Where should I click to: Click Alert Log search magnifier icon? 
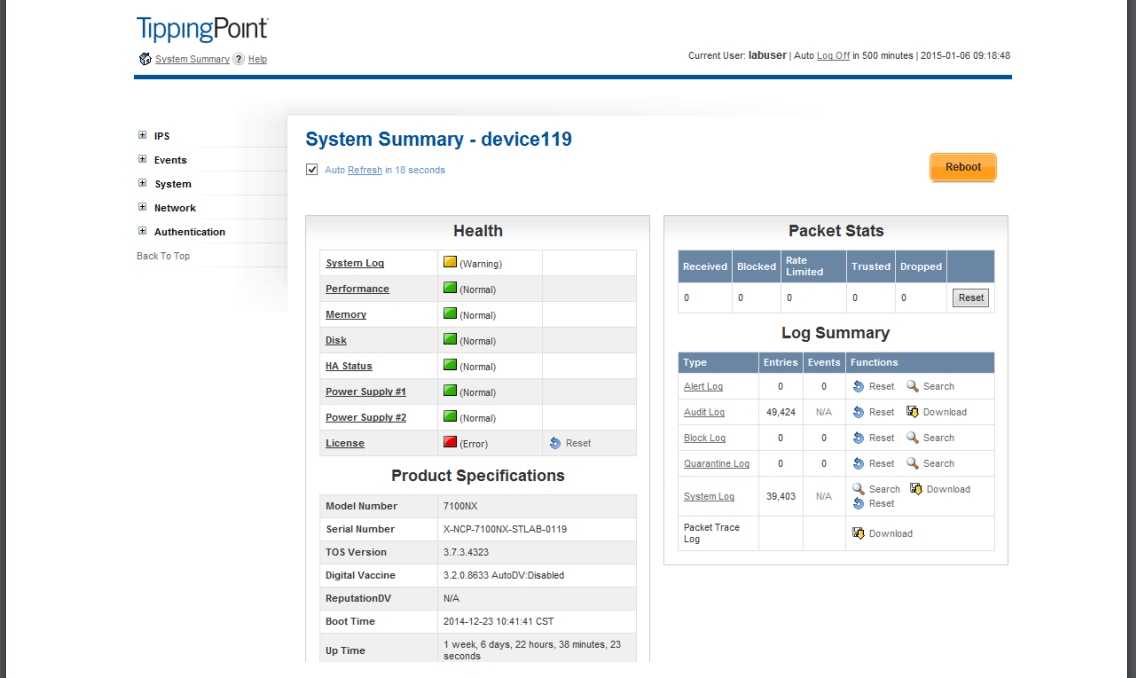(912, 386)
